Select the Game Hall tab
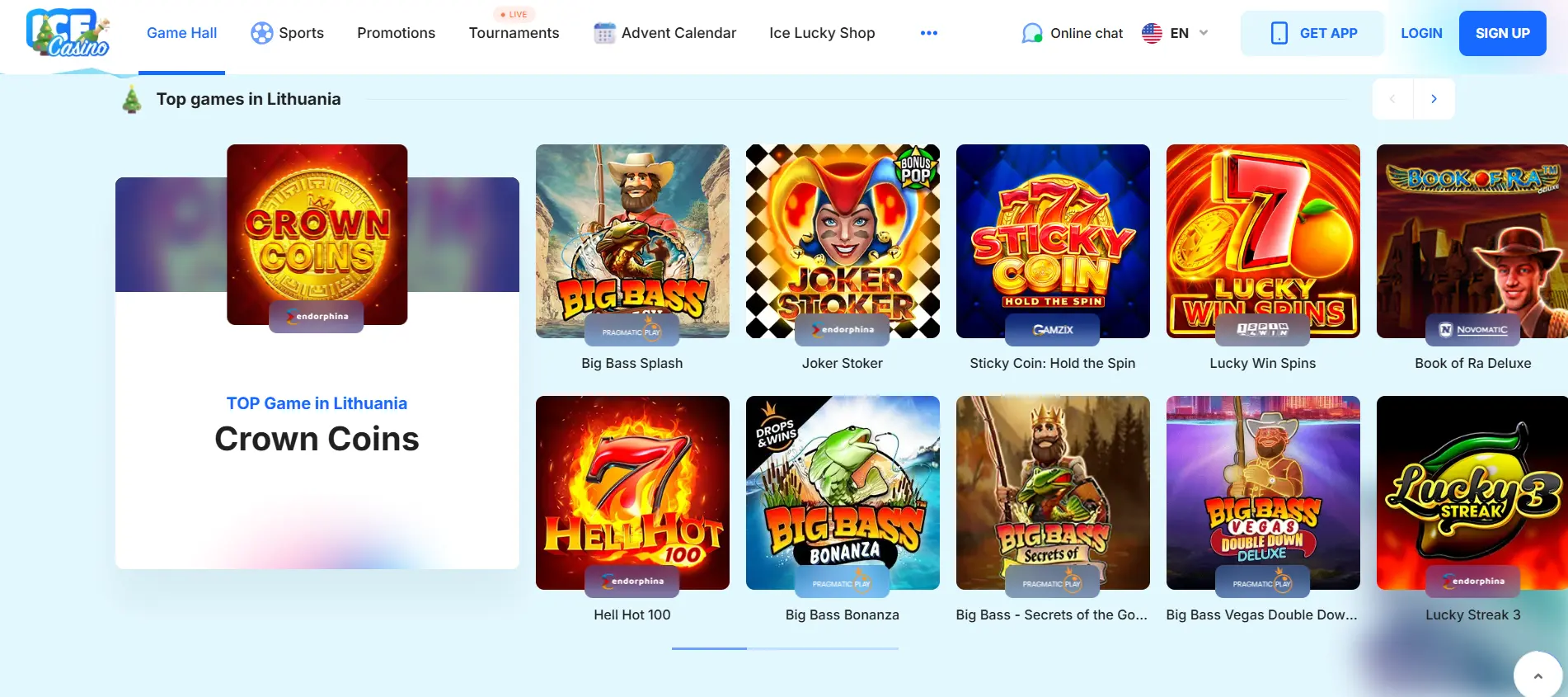This screenshot has width=1568, height=697. coord(182,33)
